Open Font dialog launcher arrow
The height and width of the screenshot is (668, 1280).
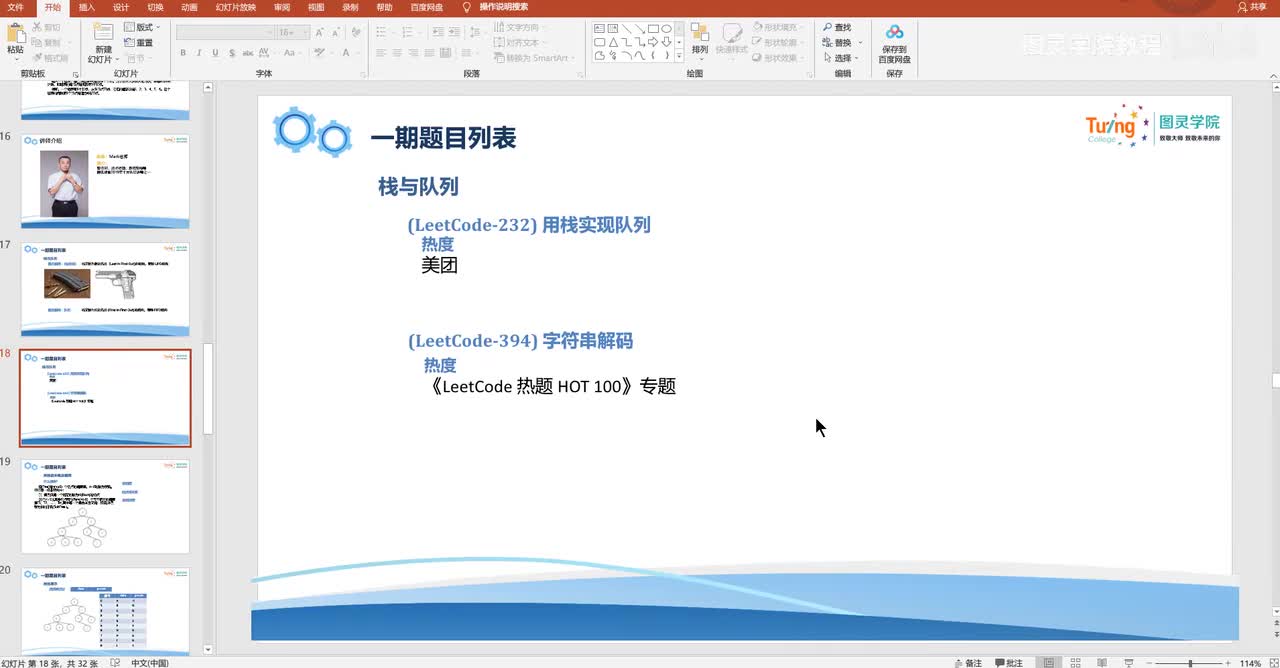coord(363,74)
